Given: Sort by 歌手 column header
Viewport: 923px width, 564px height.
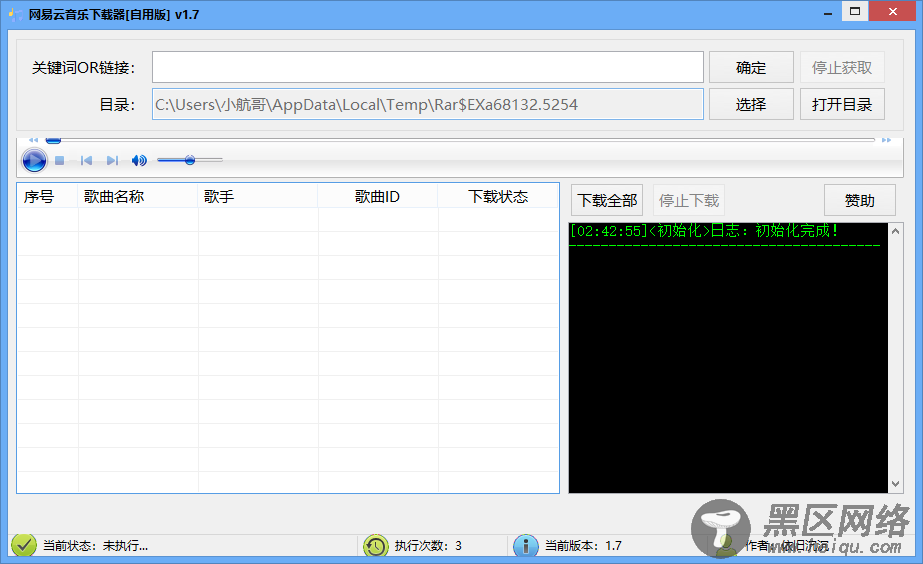Looking at the screenshot, I should tap(258, 196).
